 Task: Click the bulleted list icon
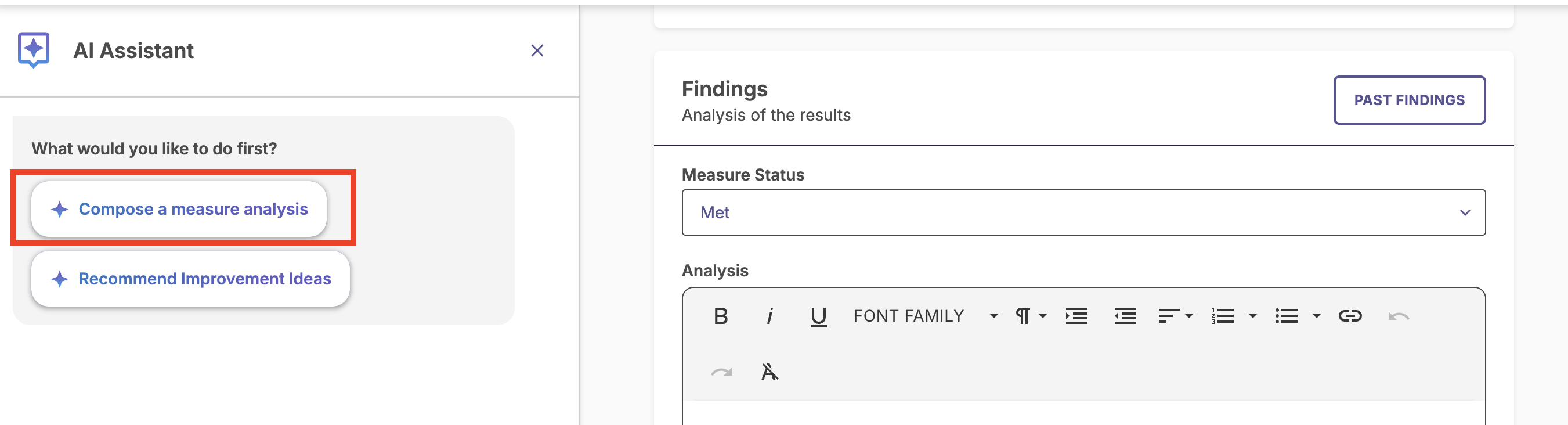(1286, 316)
